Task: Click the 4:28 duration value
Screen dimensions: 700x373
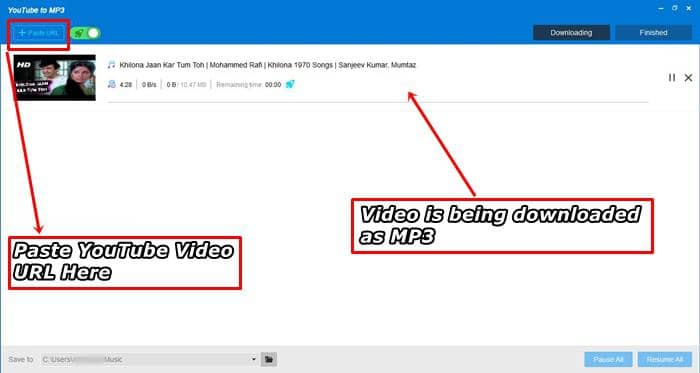Action: click(x=125, y=85)
